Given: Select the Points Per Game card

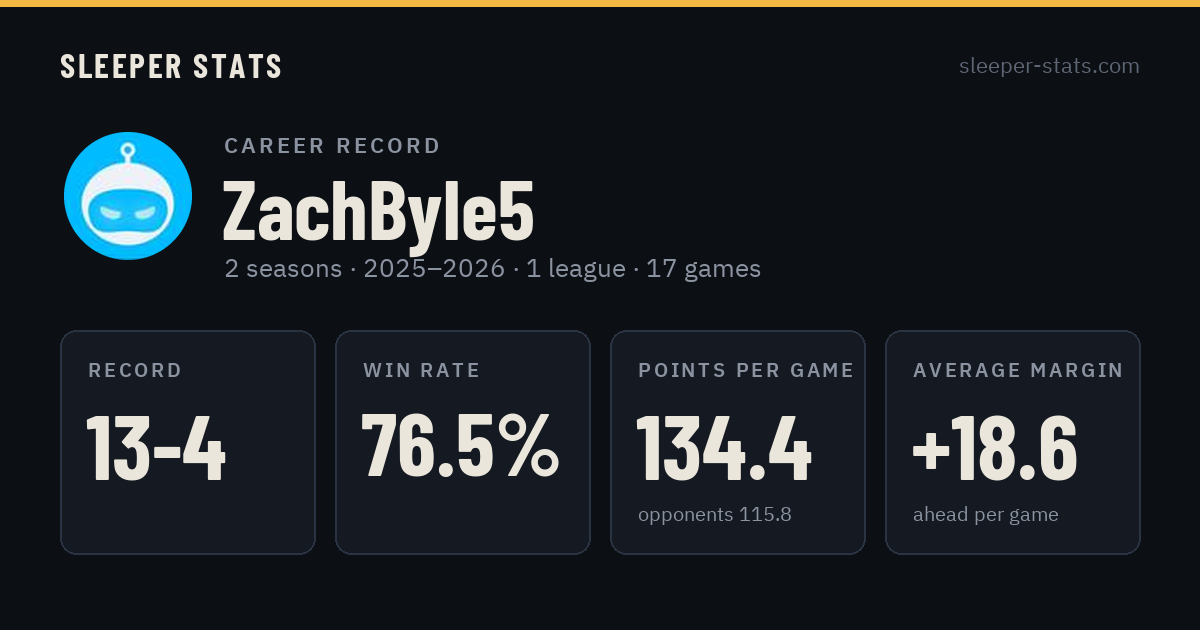Looking at the screenshot, I should point(738,442).
